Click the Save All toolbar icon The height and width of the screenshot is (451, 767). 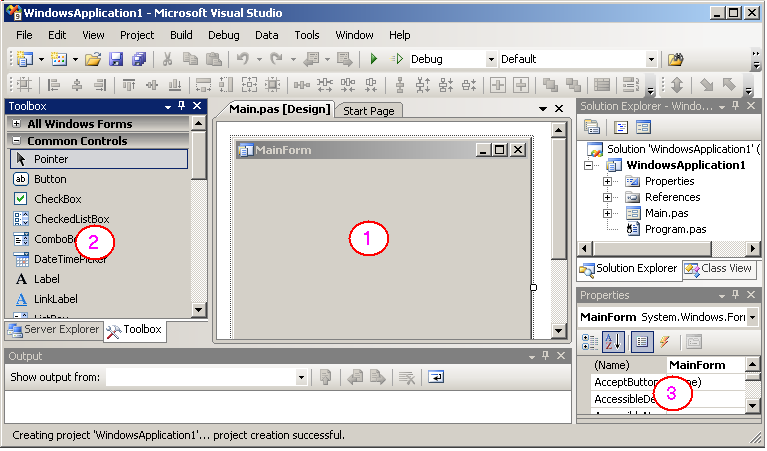pos(139,60)
